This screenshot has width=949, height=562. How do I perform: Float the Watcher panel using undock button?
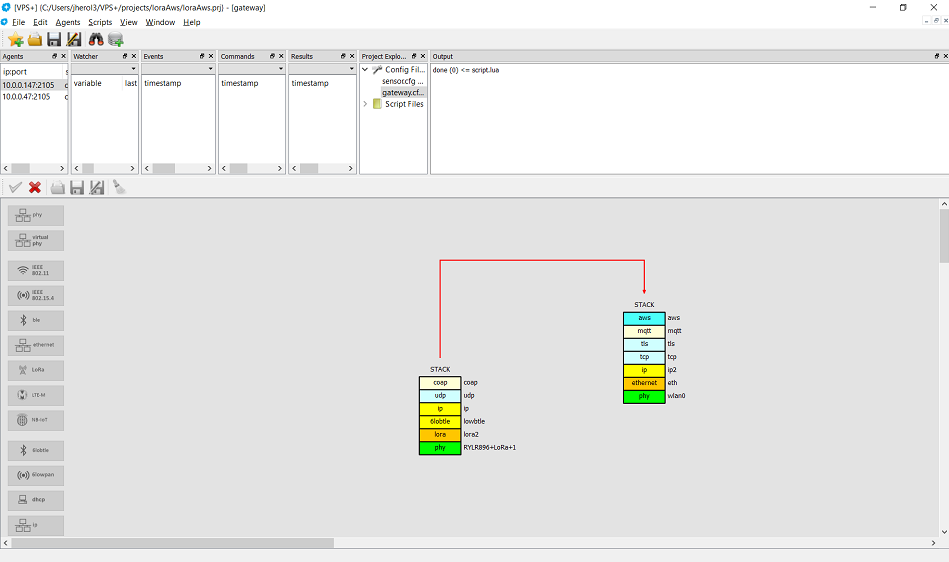point(122,57)
